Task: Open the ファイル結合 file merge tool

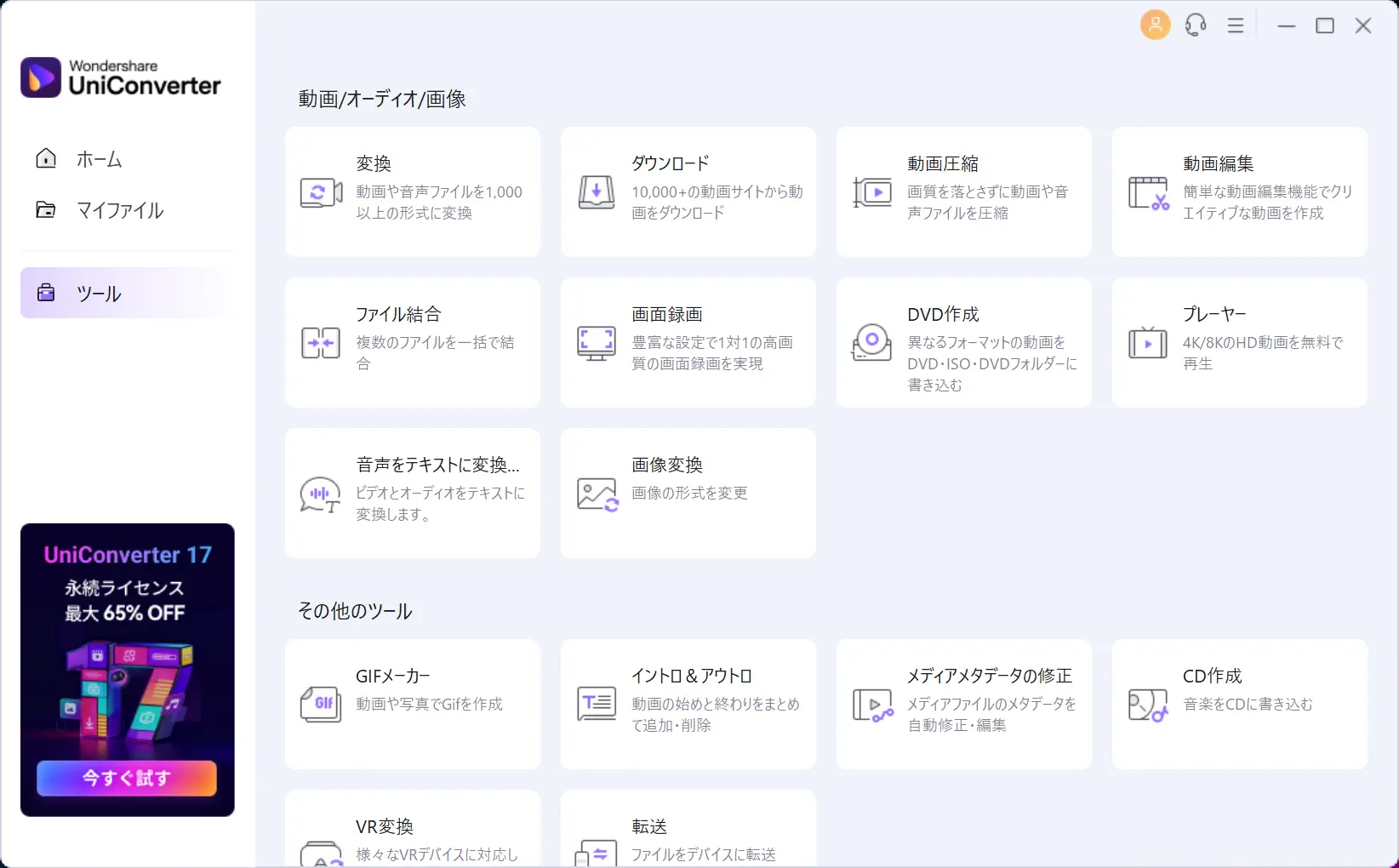Action: [x=412, y=341]
